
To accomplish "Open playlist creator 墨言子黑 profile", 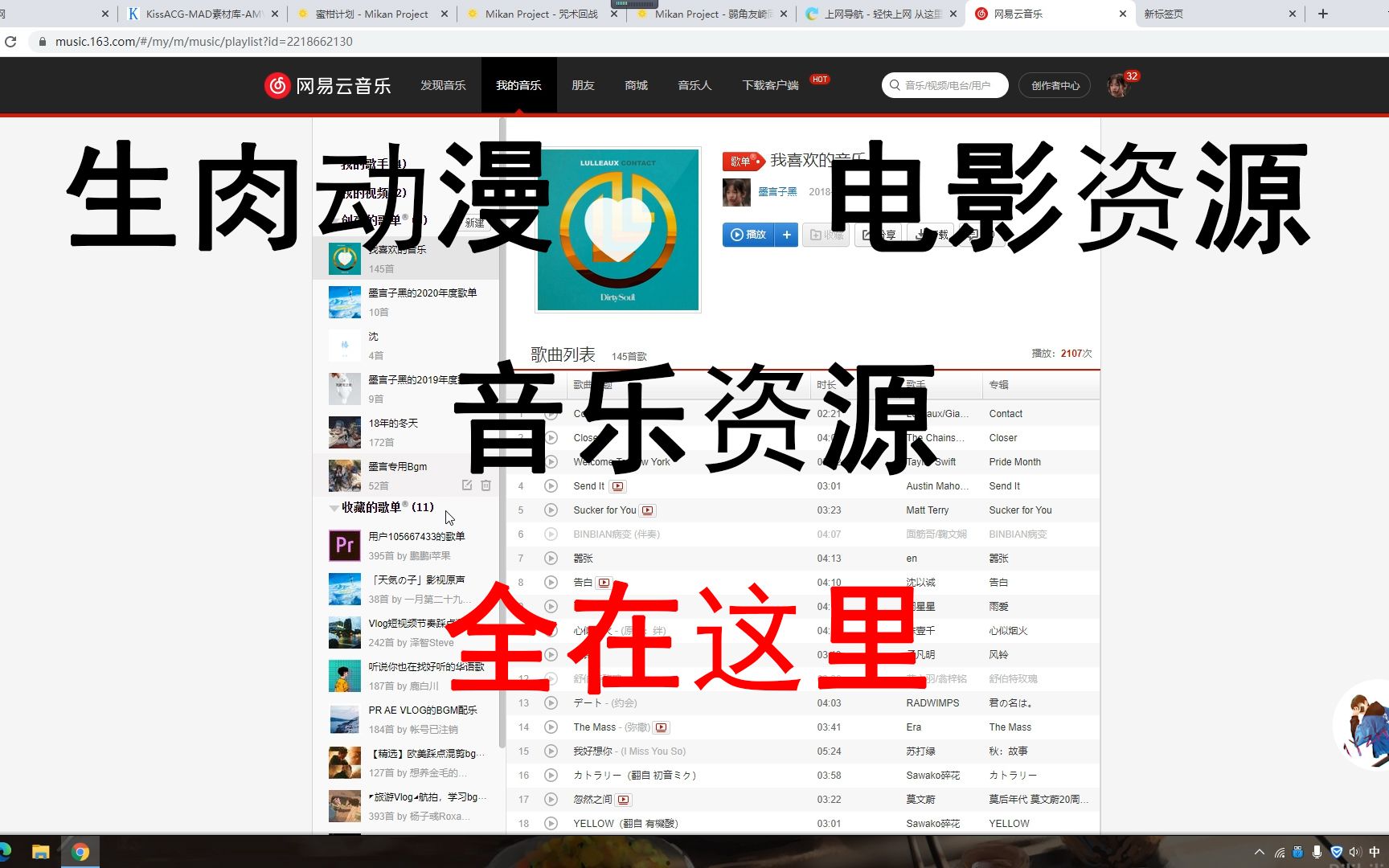I will (x=777, y=192).
